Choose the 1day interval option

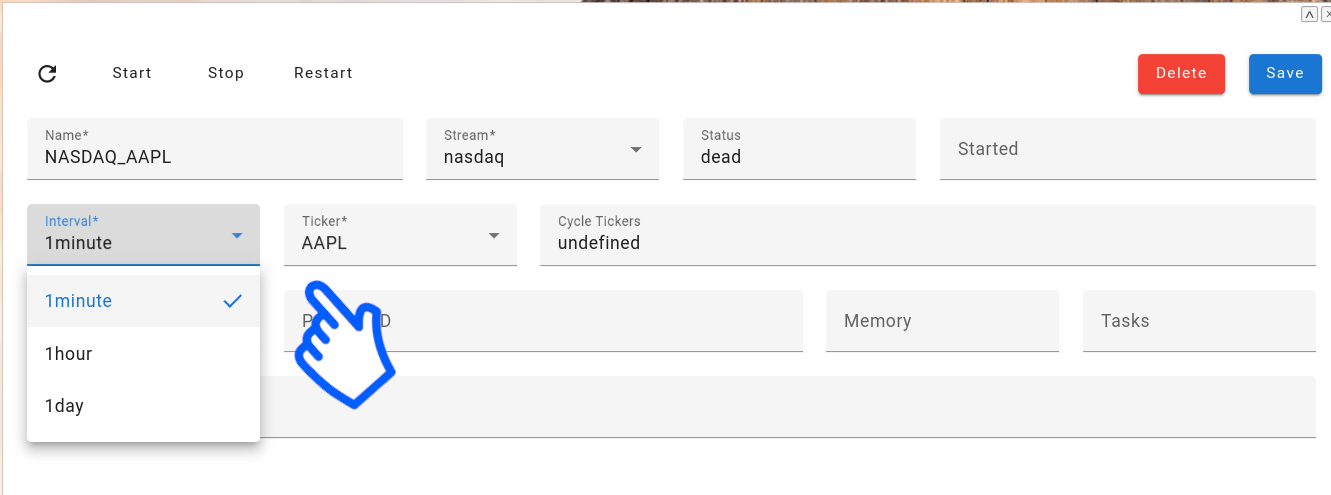click(x=65, y=406)
